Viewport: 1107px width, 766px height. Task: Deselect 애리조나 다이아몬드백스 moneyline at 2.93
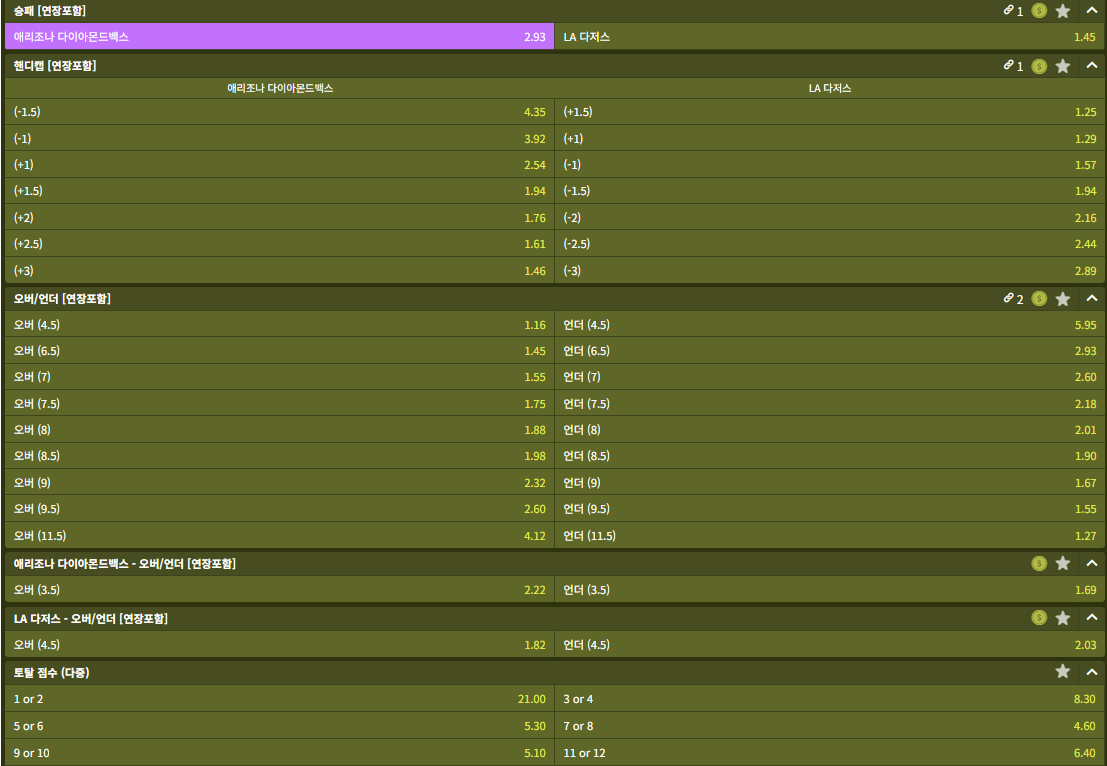tap(280, 36)
